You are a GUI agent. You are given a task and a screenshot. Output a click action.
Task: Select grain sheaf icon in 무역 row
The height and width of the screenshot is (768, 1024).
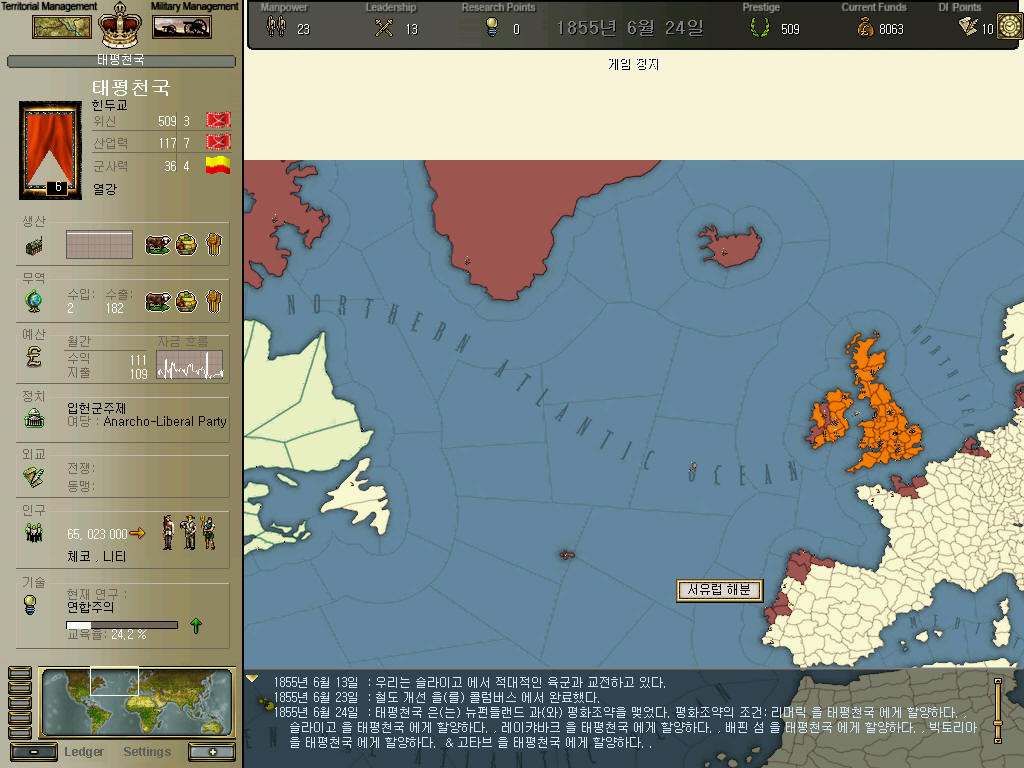pyautogui.click(x=214, y=302)
